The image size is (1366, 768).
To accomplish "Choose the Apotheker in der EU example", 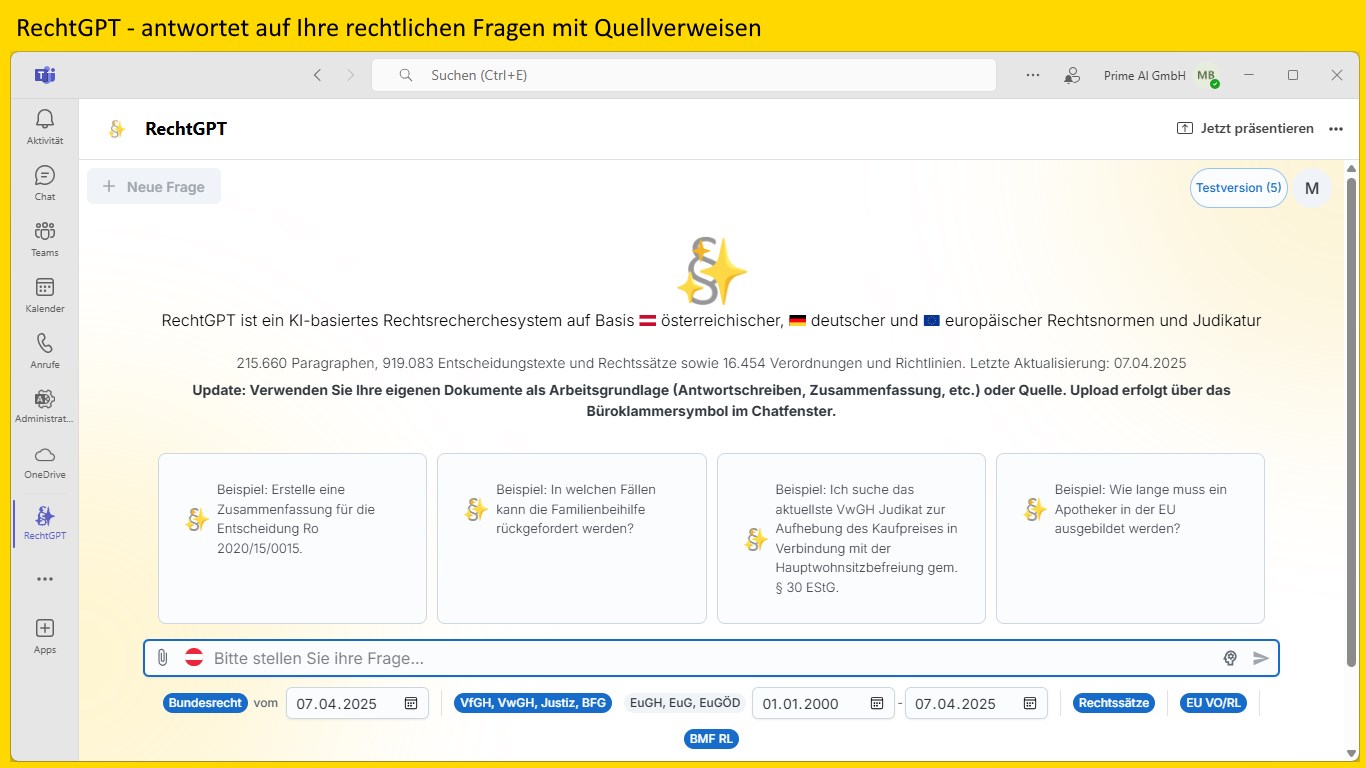I will (1131, 538).
